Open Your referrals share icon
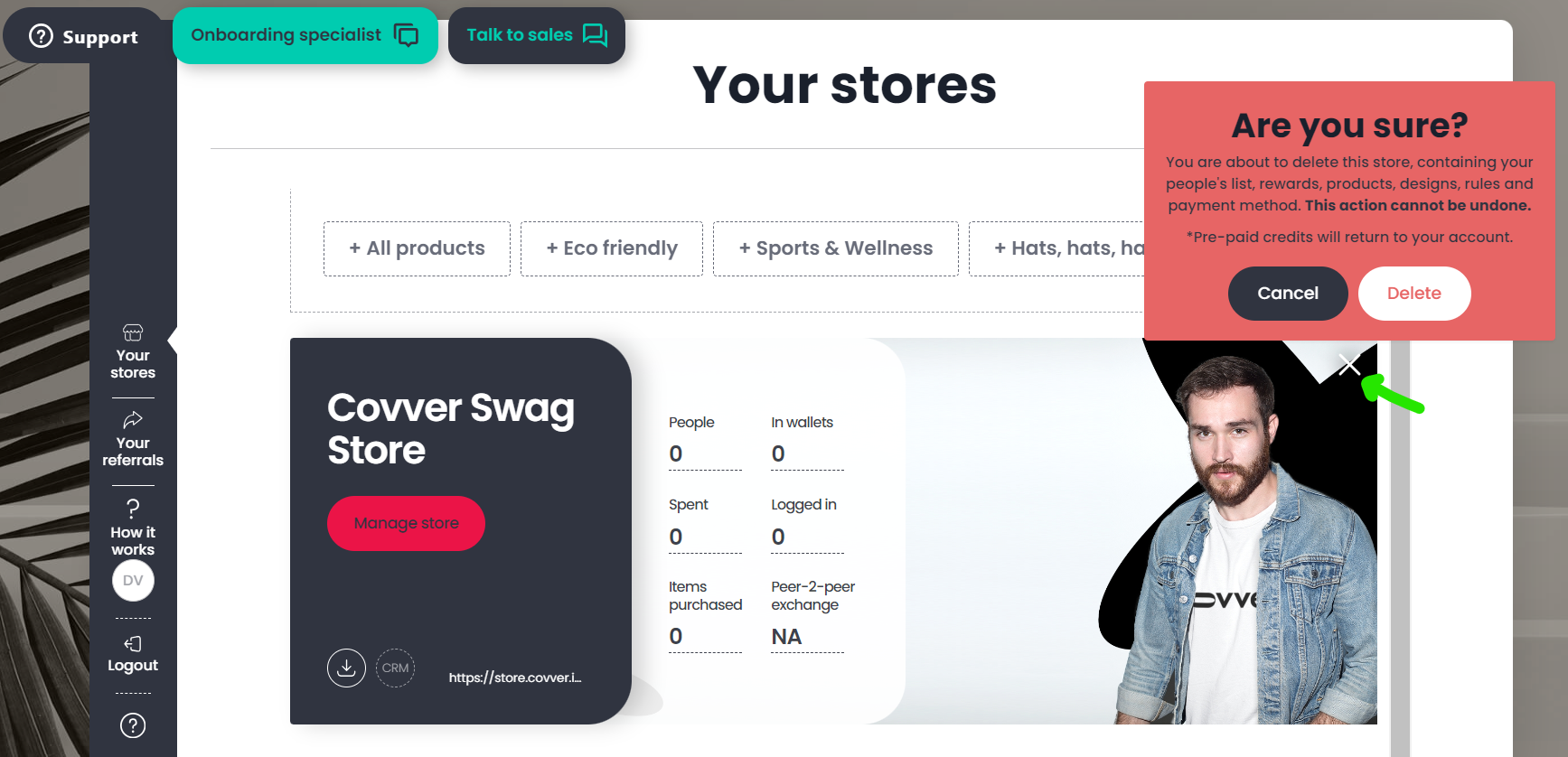This screenshot has height=757, width=1568. click(133, 419)
